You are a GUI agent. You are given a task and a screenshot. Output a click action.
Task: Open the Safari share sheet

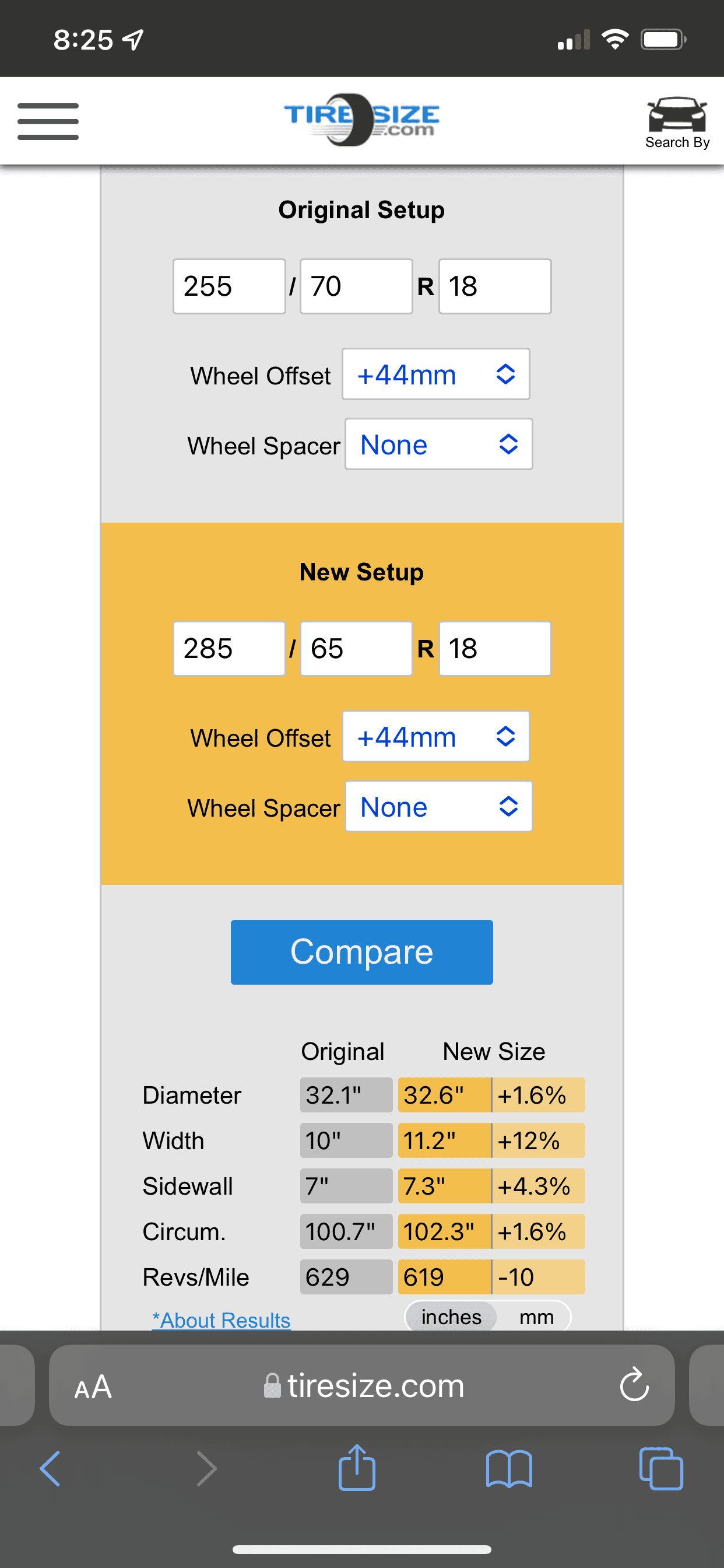click(x=357, y=1467)
